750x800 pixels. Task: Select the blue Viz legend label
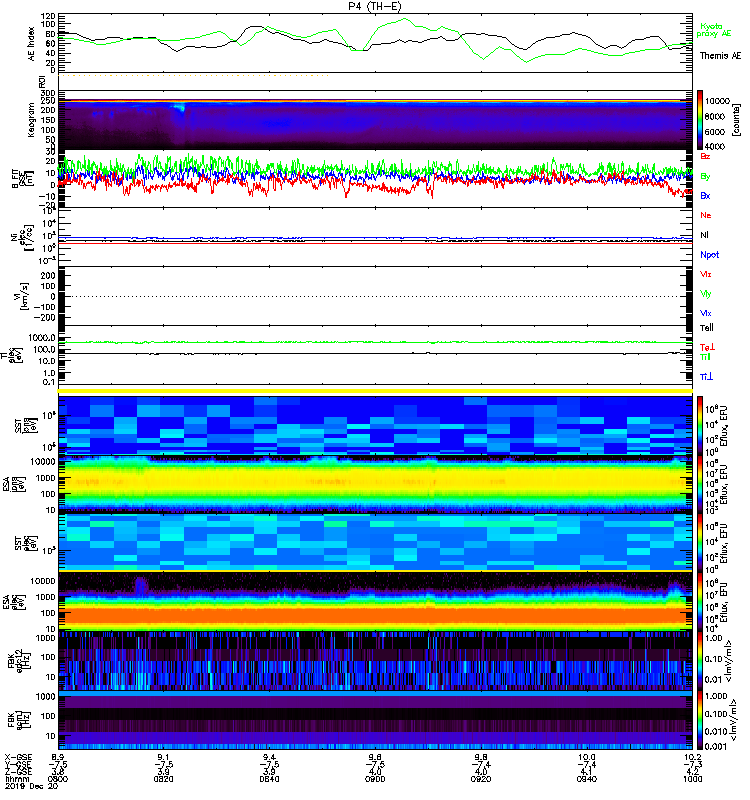pyautogui.click(x=706, y=313)
